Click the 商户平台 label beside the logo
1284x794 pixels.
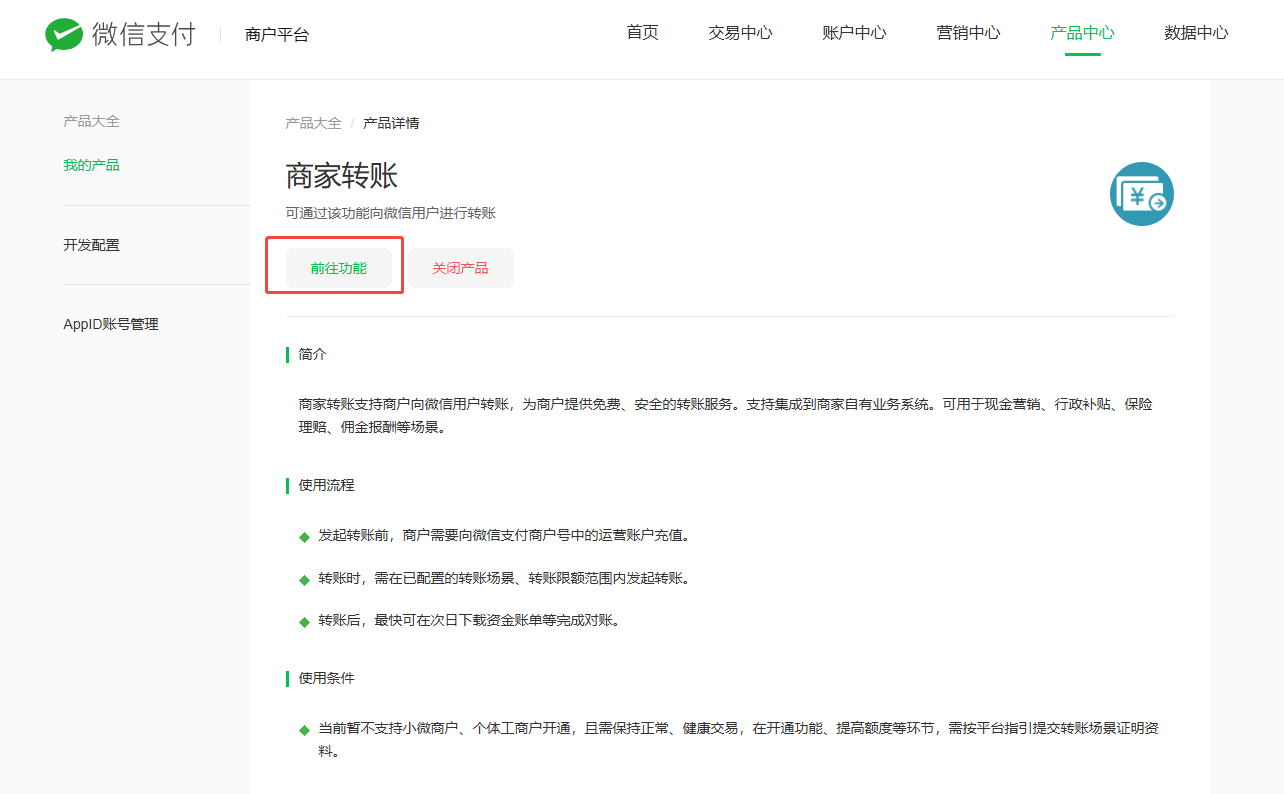point(277,35)
